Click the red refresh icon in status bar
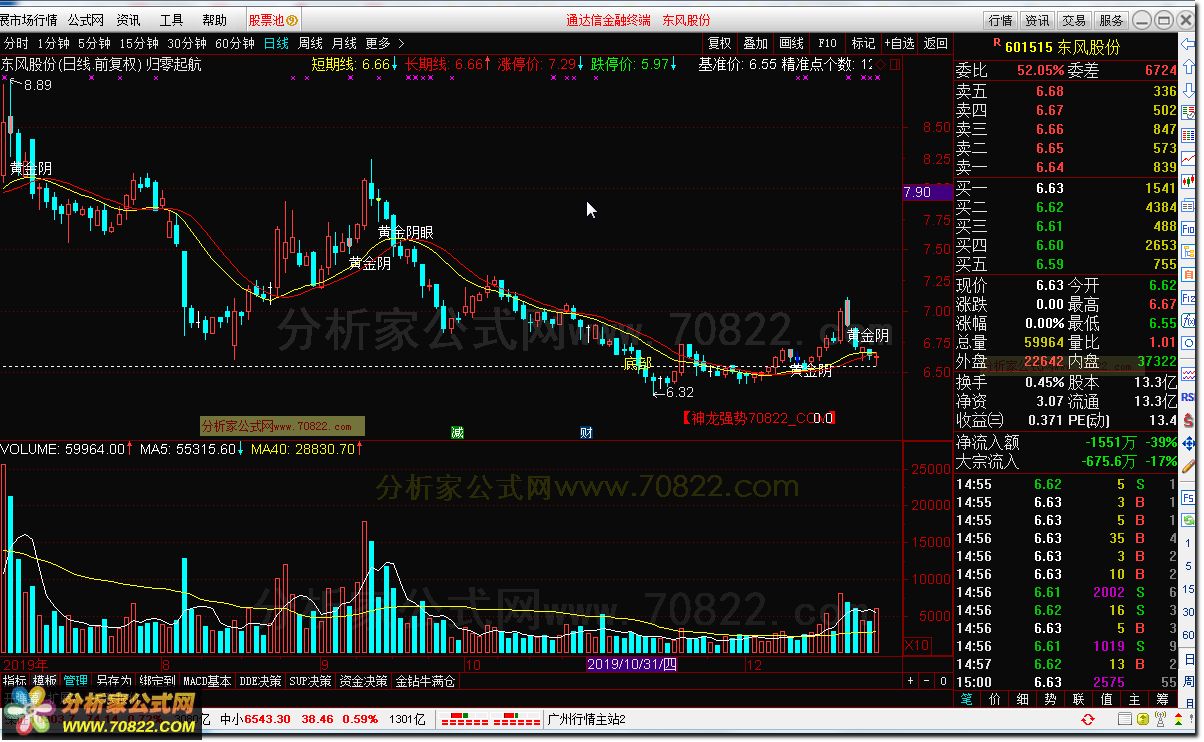 pos(1087,719)
